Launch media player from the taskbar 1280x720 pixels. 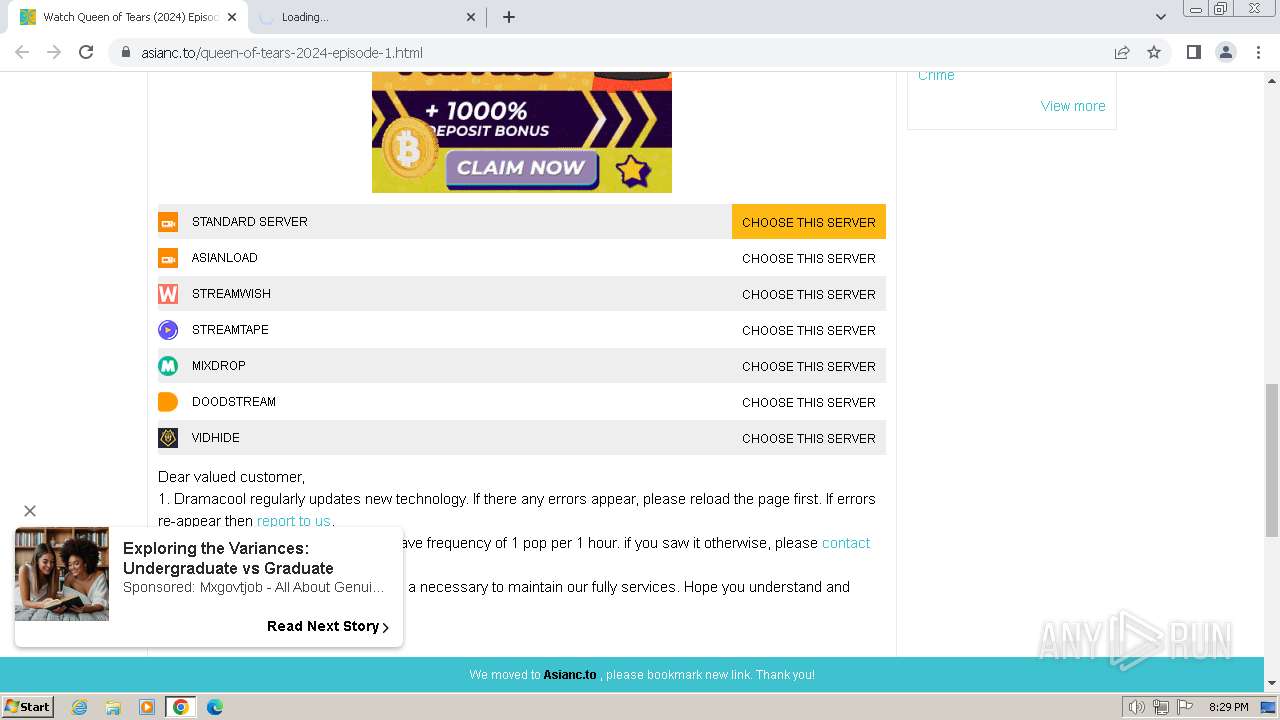pos(147,707)
